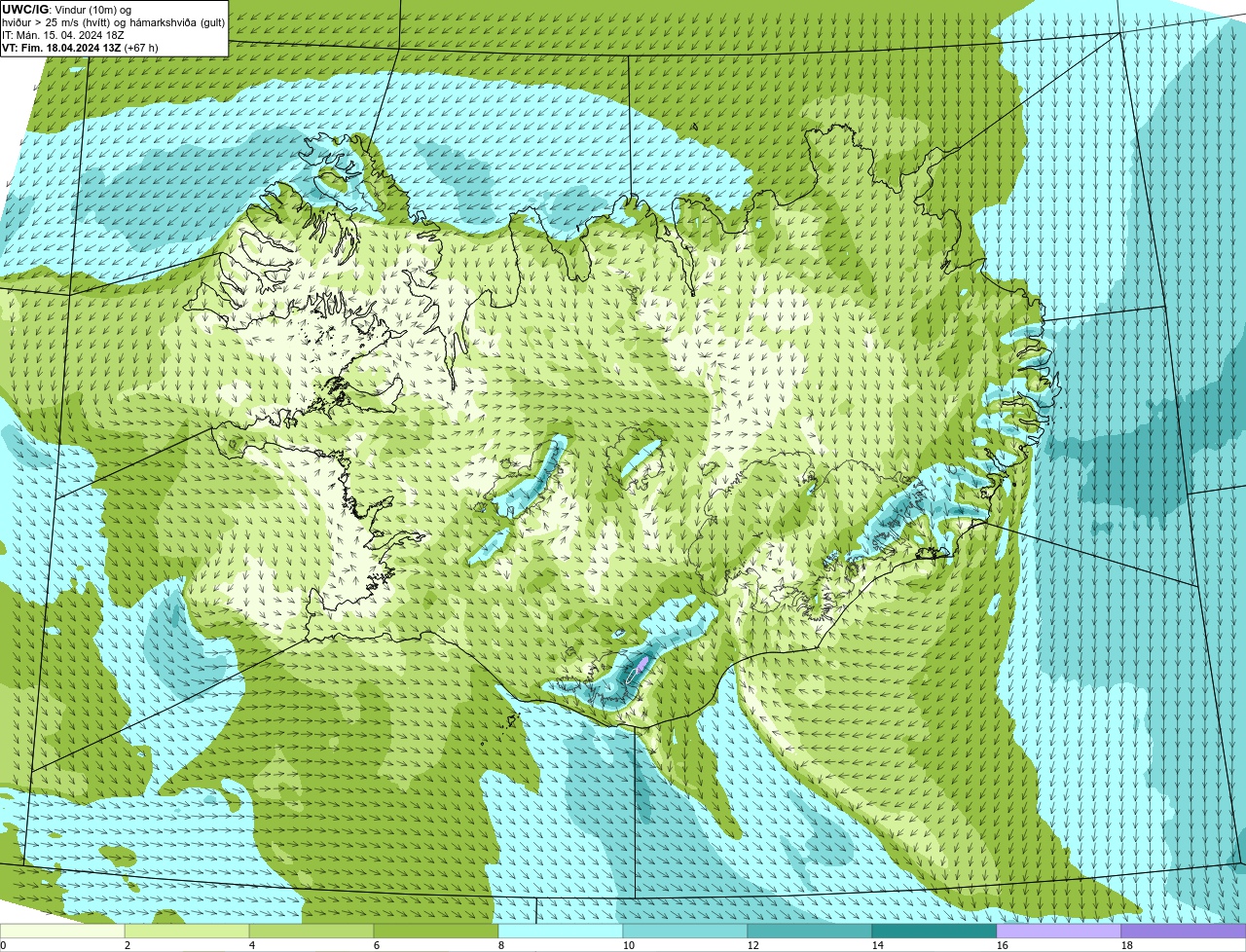The height and width of the screenshot is (952, 1246).
Task: Click the scale label '12'
Action: (x=753, y=945)
